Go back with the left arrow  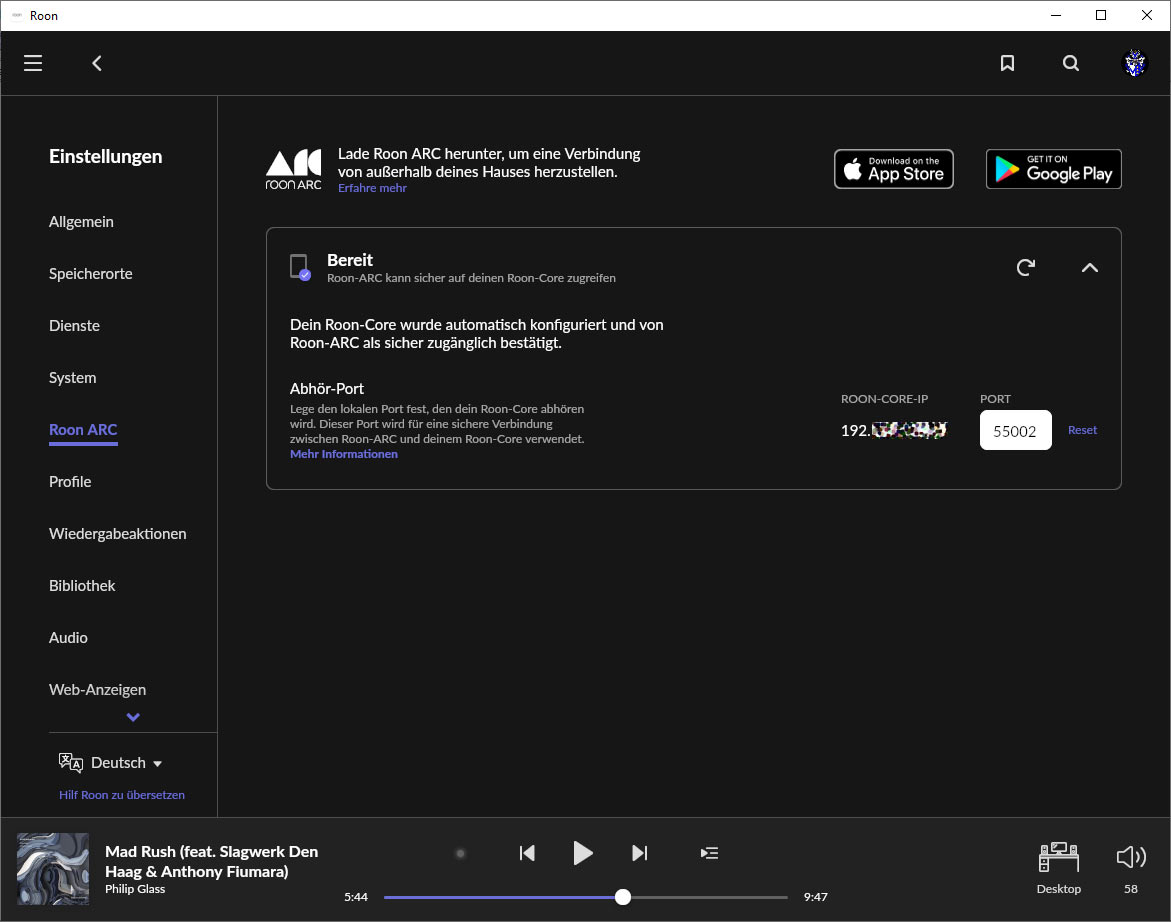click(x=97, y=63)
